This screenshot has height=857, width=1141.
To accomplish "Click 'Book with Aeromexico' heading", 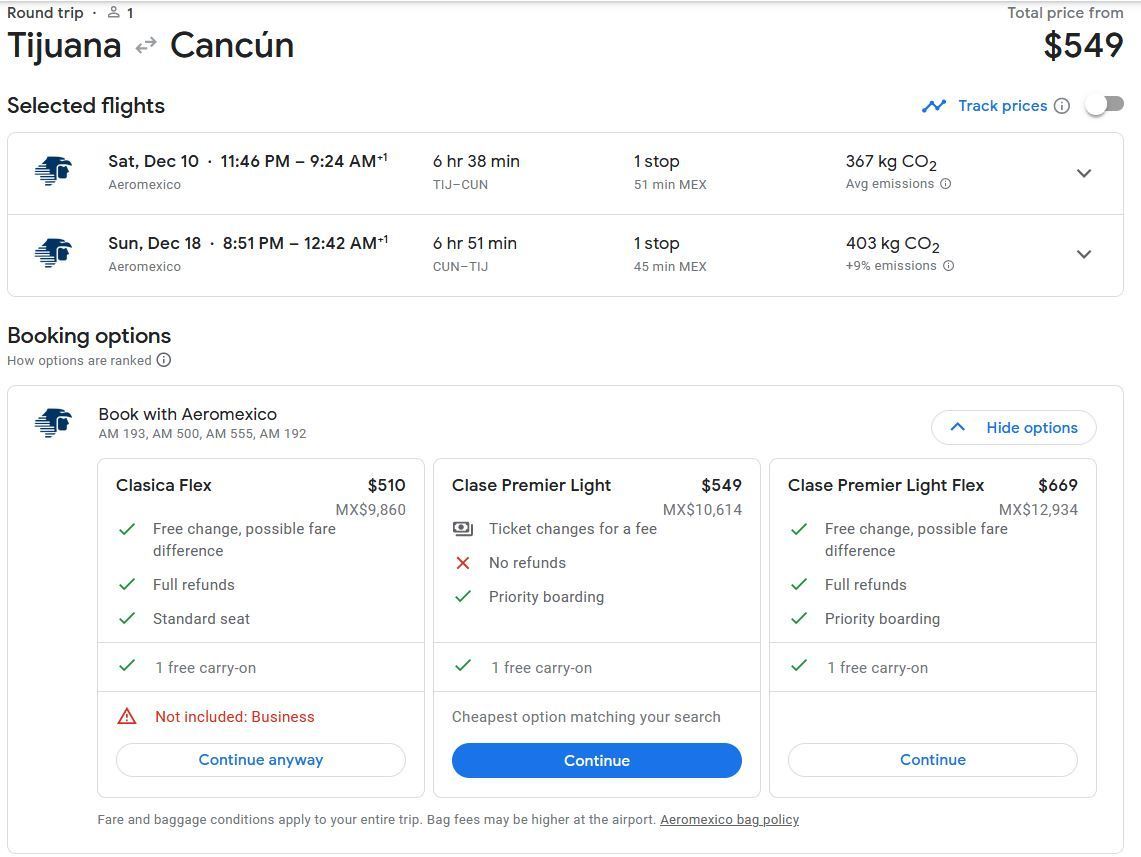I will pos(188,415).
